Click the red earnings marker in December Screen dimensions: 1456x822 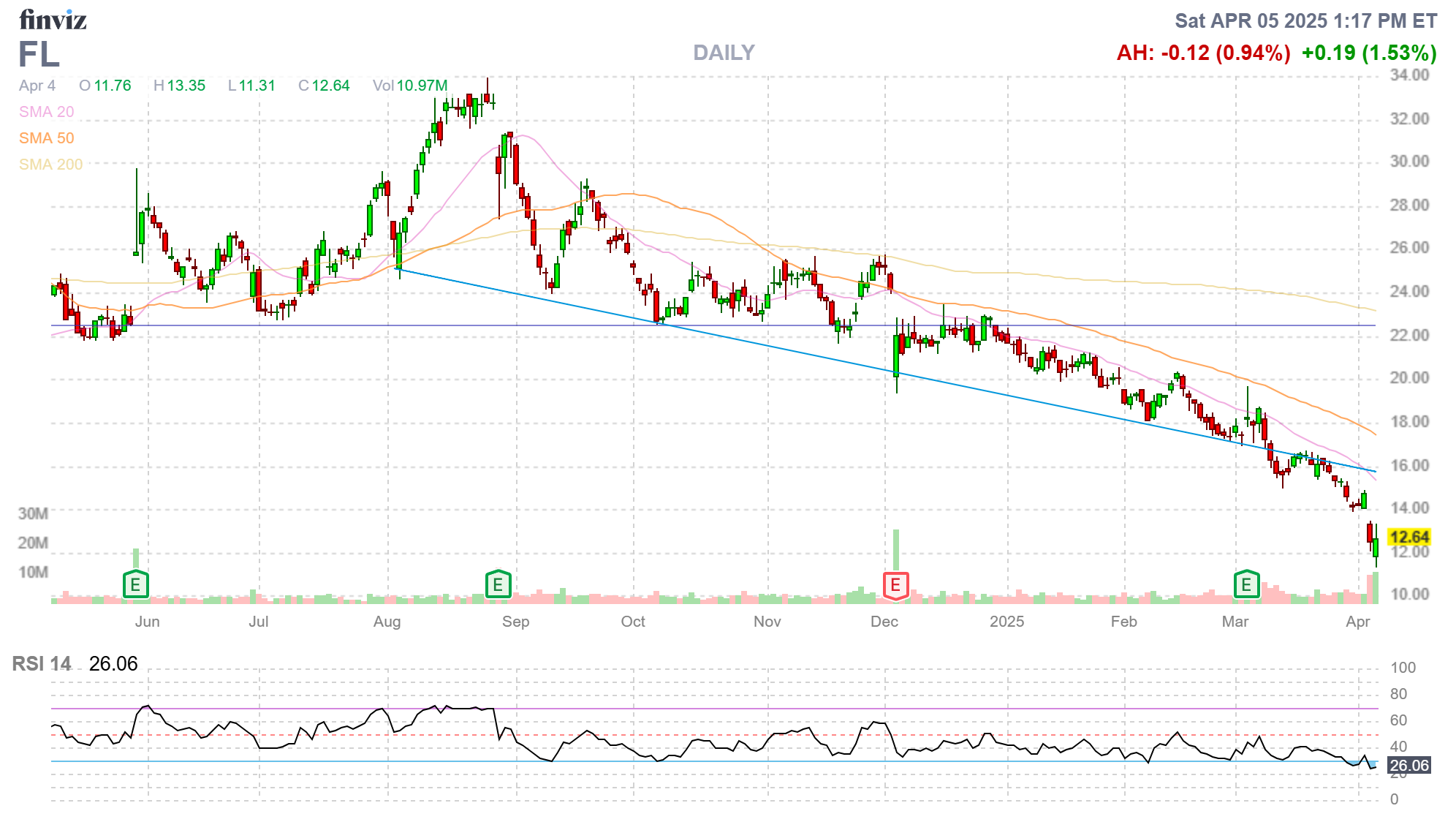(895, 585)
